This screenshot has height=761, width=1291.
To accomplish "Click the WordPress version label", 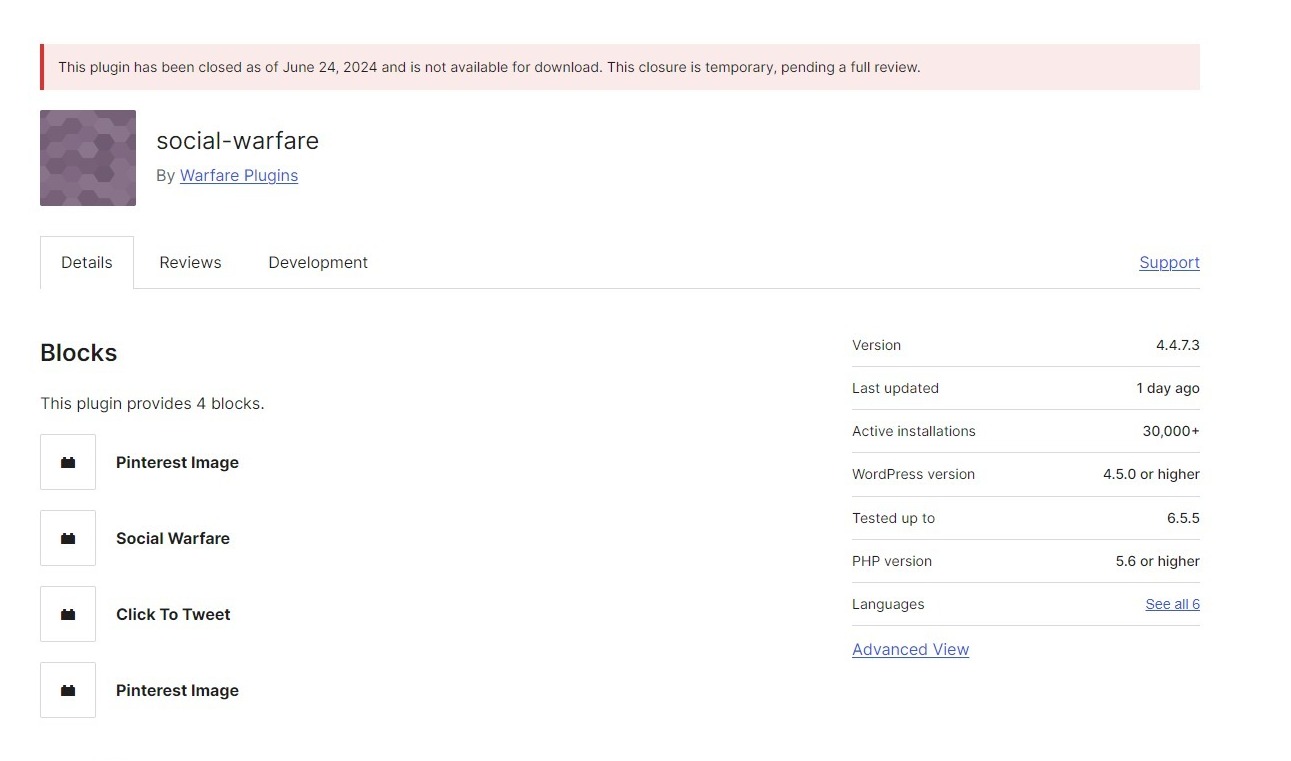I will click(x=913, y=474).
